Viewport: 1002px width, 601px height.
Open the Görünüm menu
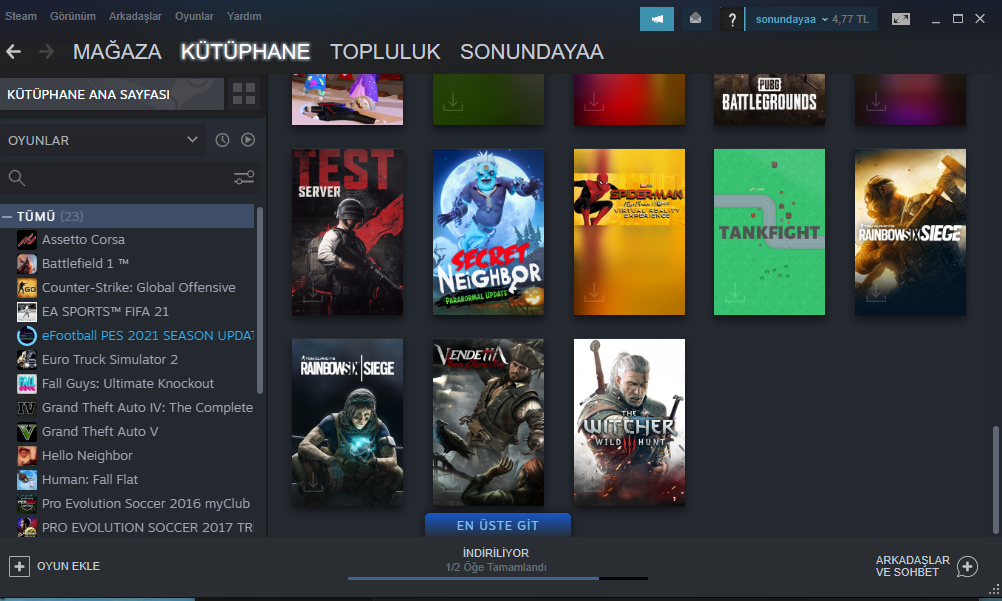pos(73,16)
